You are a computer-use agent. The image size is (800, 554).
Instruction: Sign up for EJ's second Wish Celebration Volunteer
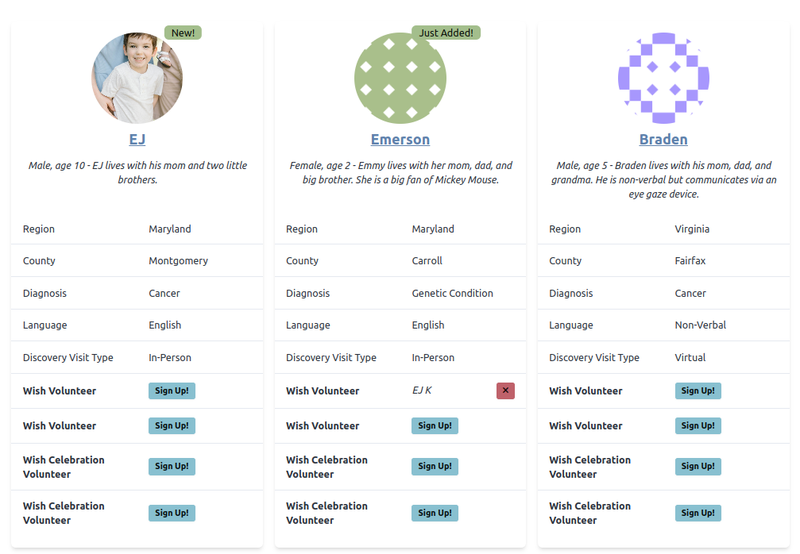coord(172,513)
